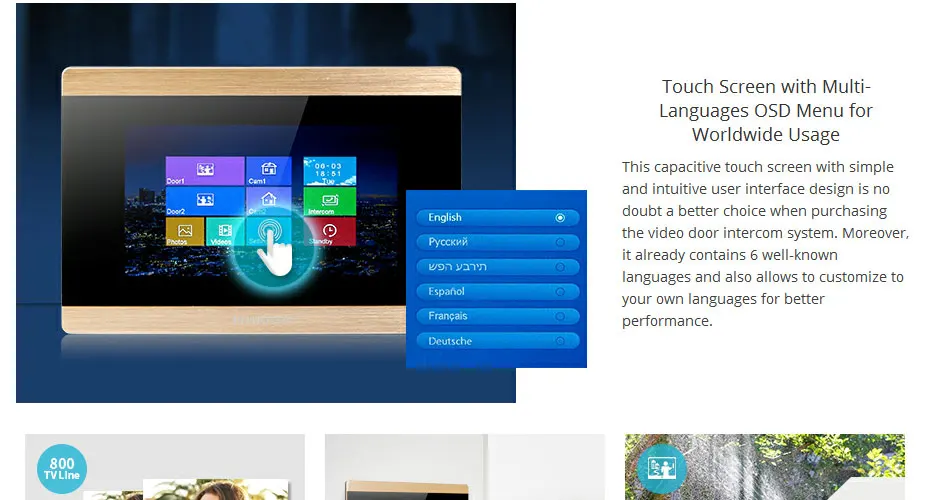Viewport: 930px width, 500px height.
Task: Select the Español language option
Action: [x=497, y=292]
